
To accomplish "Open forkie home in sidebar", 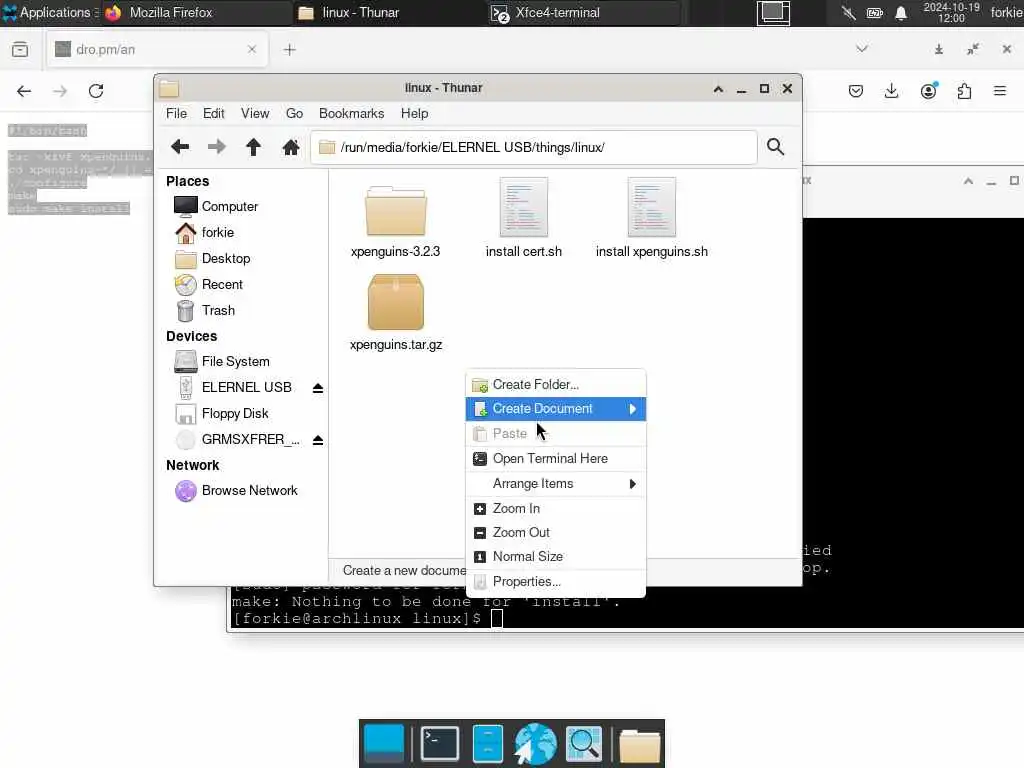I will 217,232.
